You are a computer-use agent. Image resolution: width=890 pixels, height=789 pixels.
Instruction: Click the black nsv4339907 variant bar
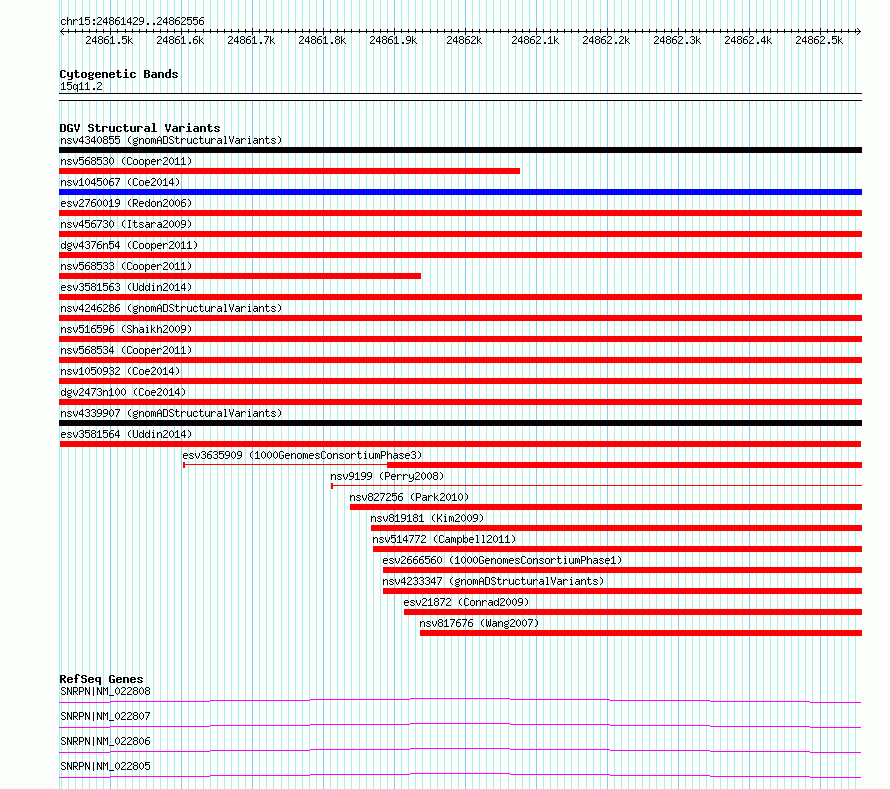pos(460,423)
